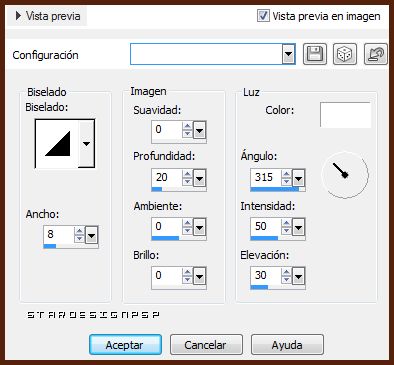Click the reset to default icon
394x365 pixels.
point(376,54)
